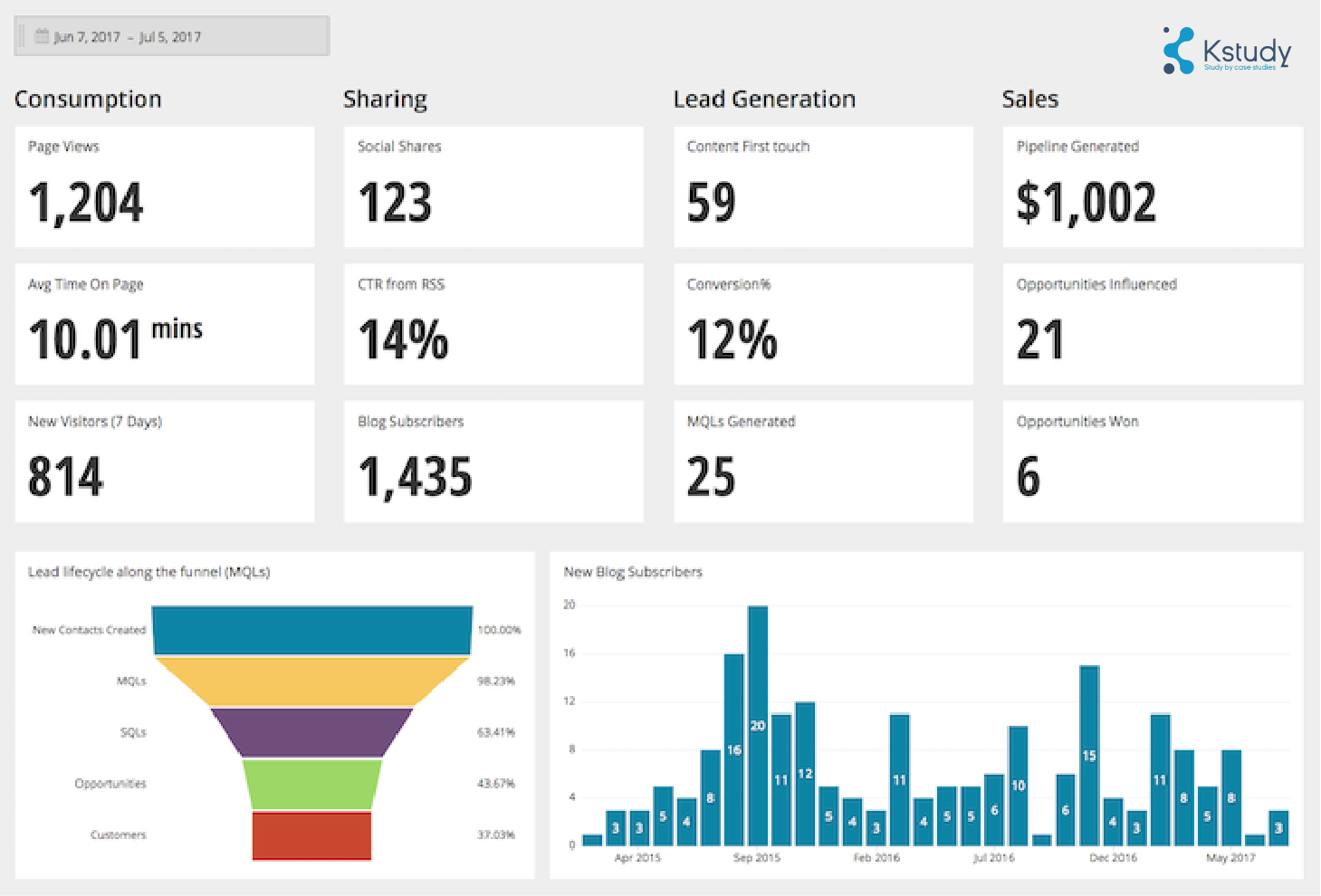Select the yellow MQLs funnel segment
The height and width of the screenshot is (896, 1321).
pos(312,682)
